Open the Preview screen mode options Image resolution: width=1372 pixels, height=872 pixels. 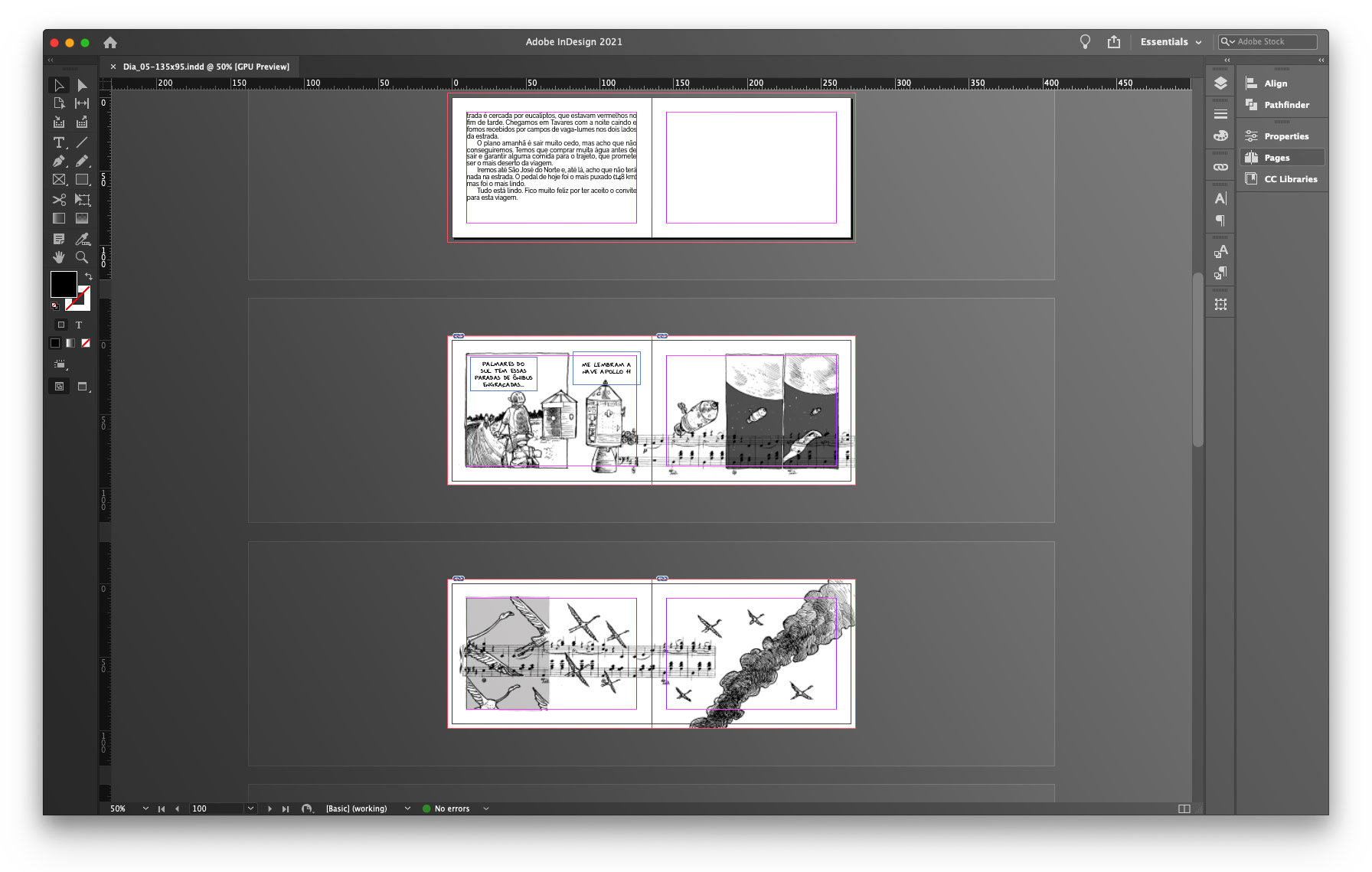click(83, 387)
